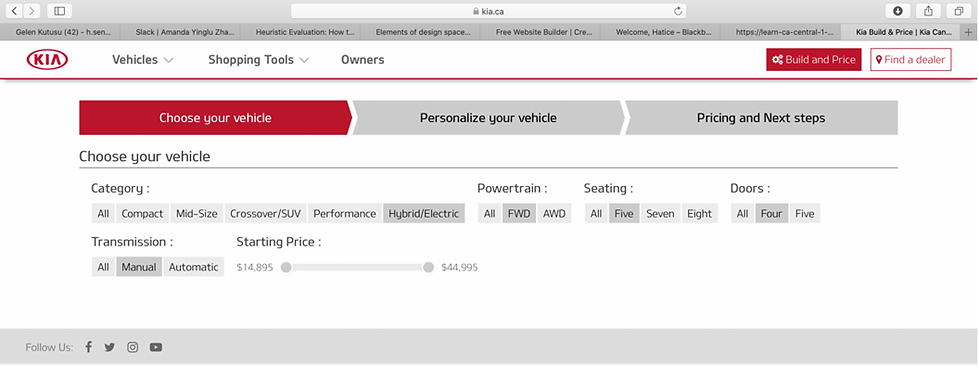
Task: Click the Follow Us label
Action: pos(49,347)
